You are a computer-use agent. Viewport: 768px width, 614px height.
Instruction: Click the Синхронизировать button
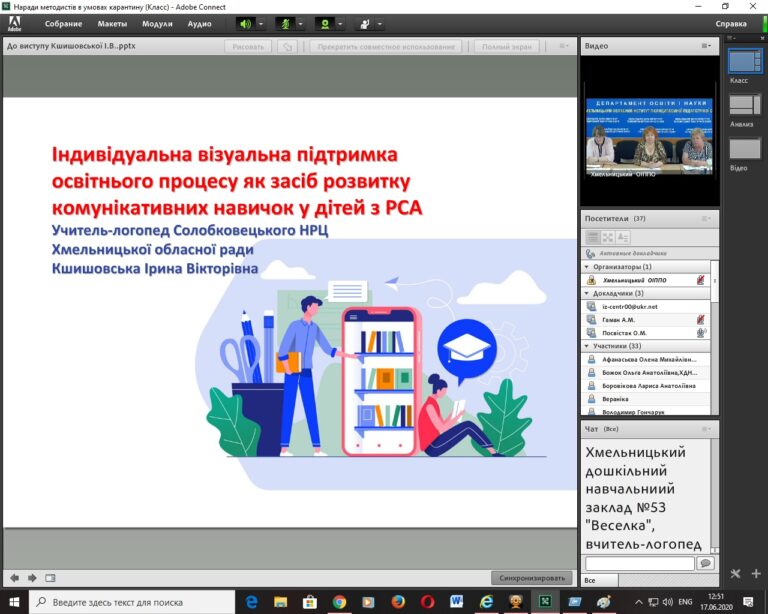532,578
